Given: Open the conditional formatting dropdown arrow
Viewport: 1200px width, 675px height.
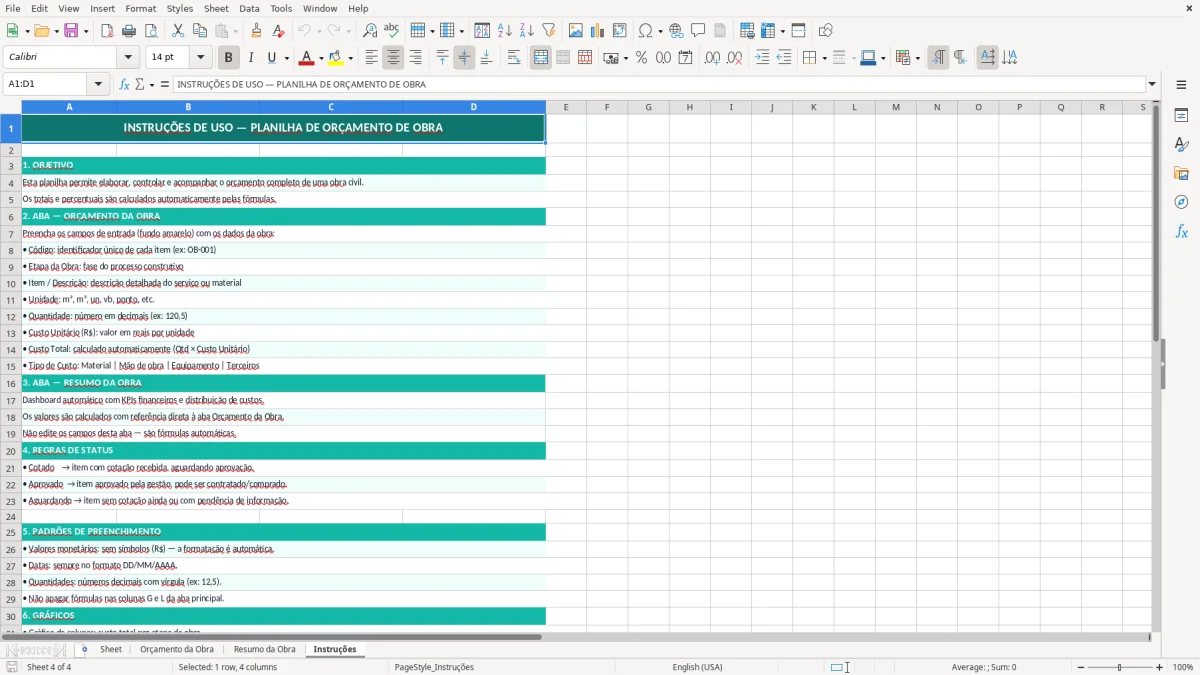Looking at the screenshot, I should [916, 58].
